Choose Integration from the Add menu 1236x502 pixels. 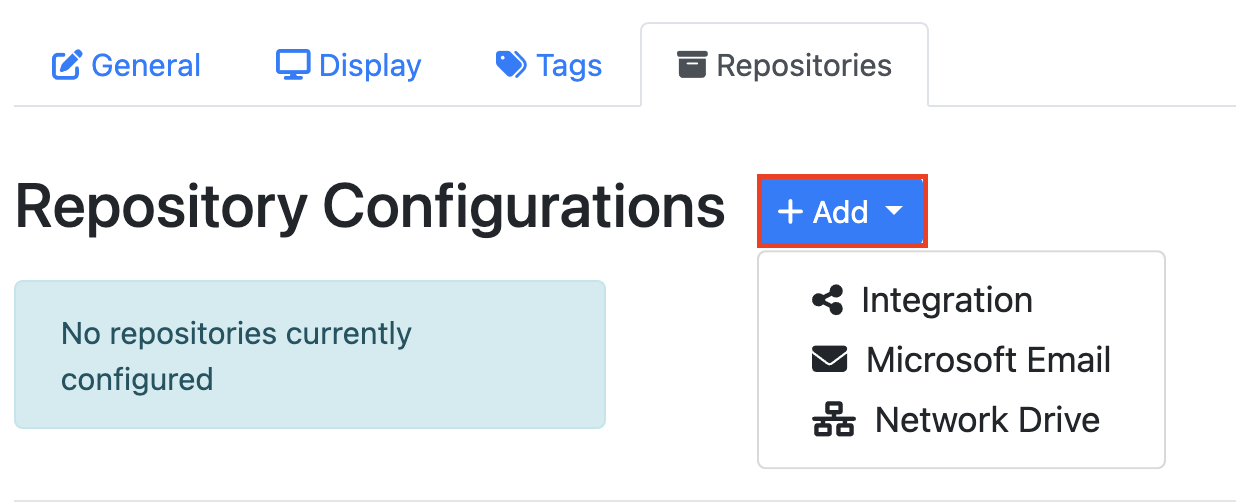click(x=946, y=300)
